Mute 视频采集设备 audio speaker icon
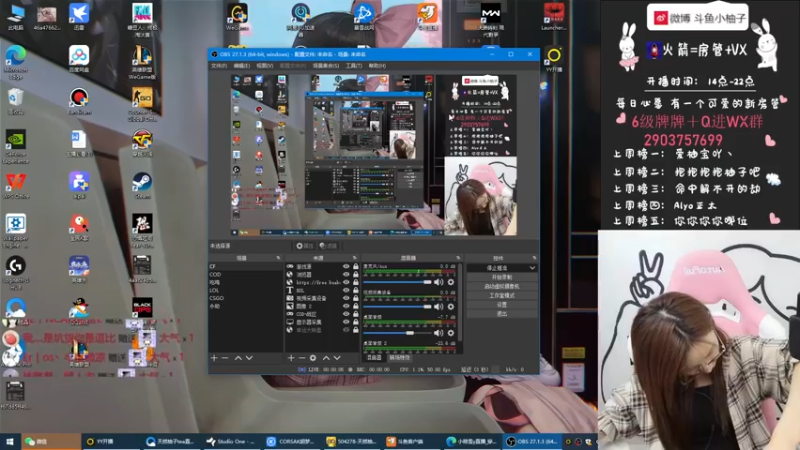Screen dimensions: 800x450 coord(438,307)
